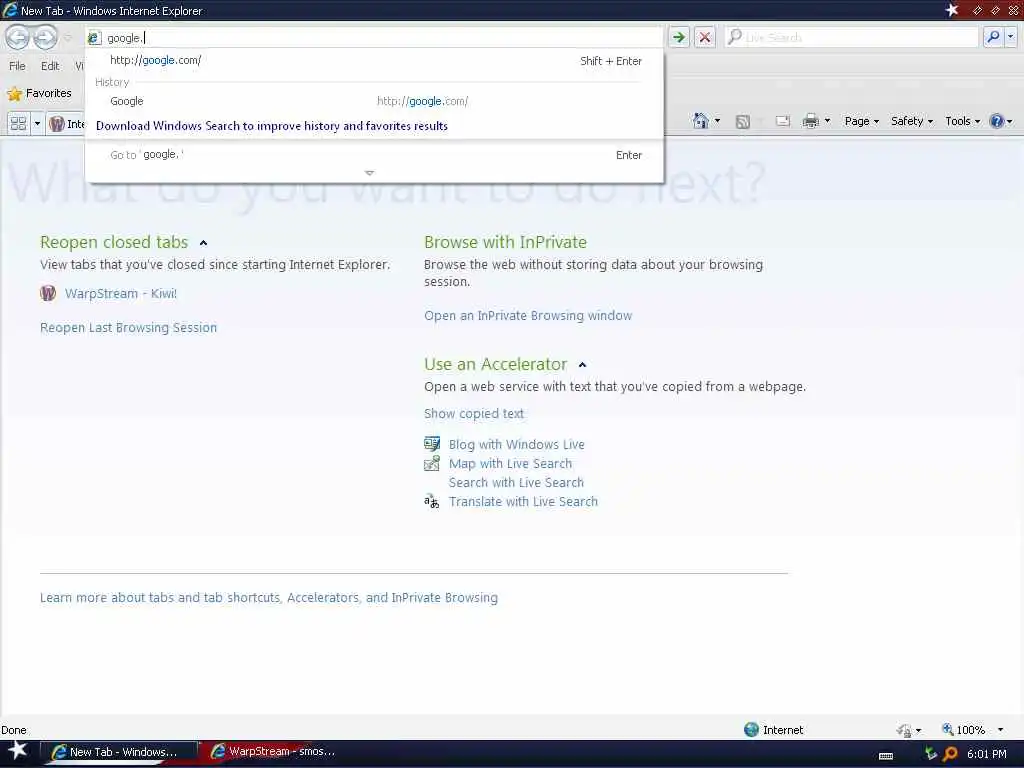The height and width of the screenshot is (768, 1024).
Task: Click the Help question mark icon
Action: pos(997,121)
